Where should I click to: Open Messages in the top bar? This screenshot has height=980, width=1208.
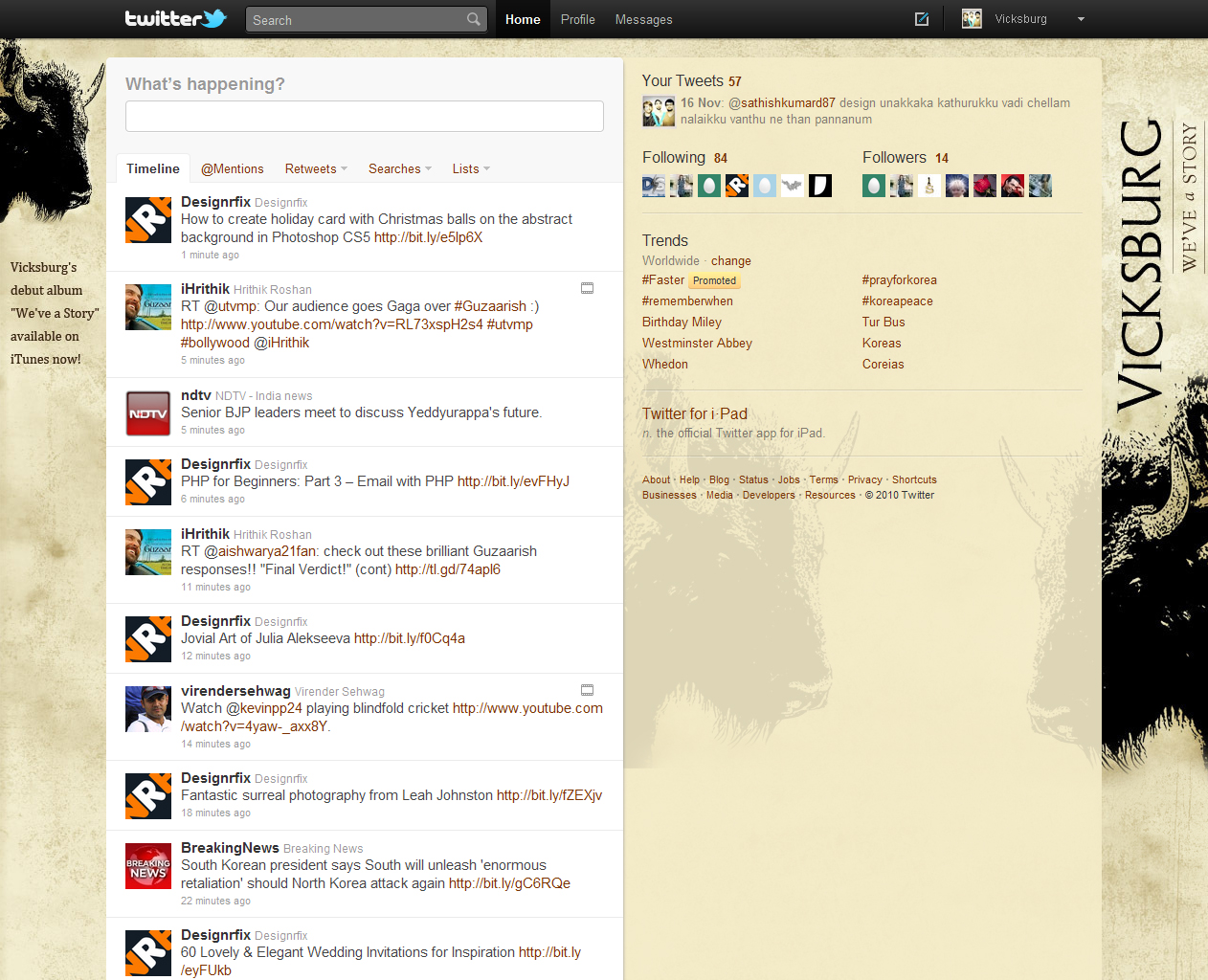coord(643,19)
